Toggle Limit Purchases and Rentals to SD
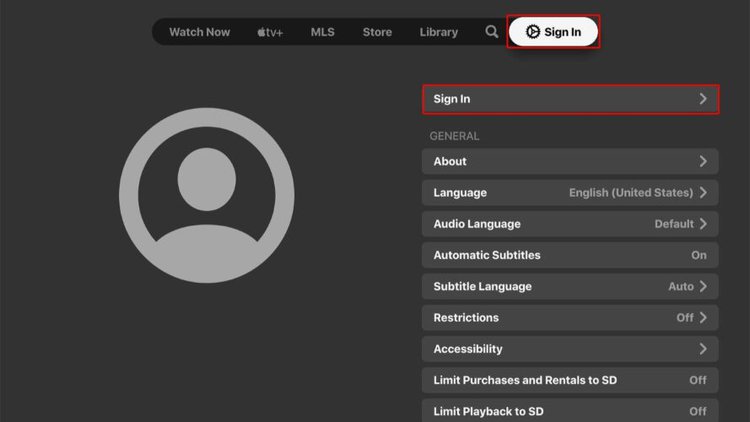The height and width of the screenshot is (422, 750). coord(570,380)
